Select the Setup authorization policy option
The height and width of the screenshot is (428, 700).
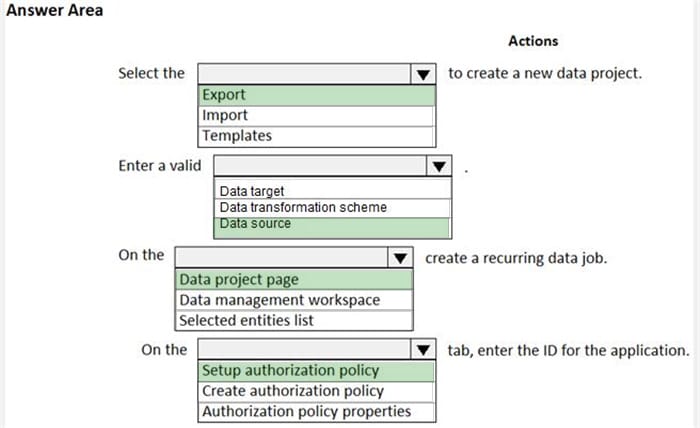point(318,371)
